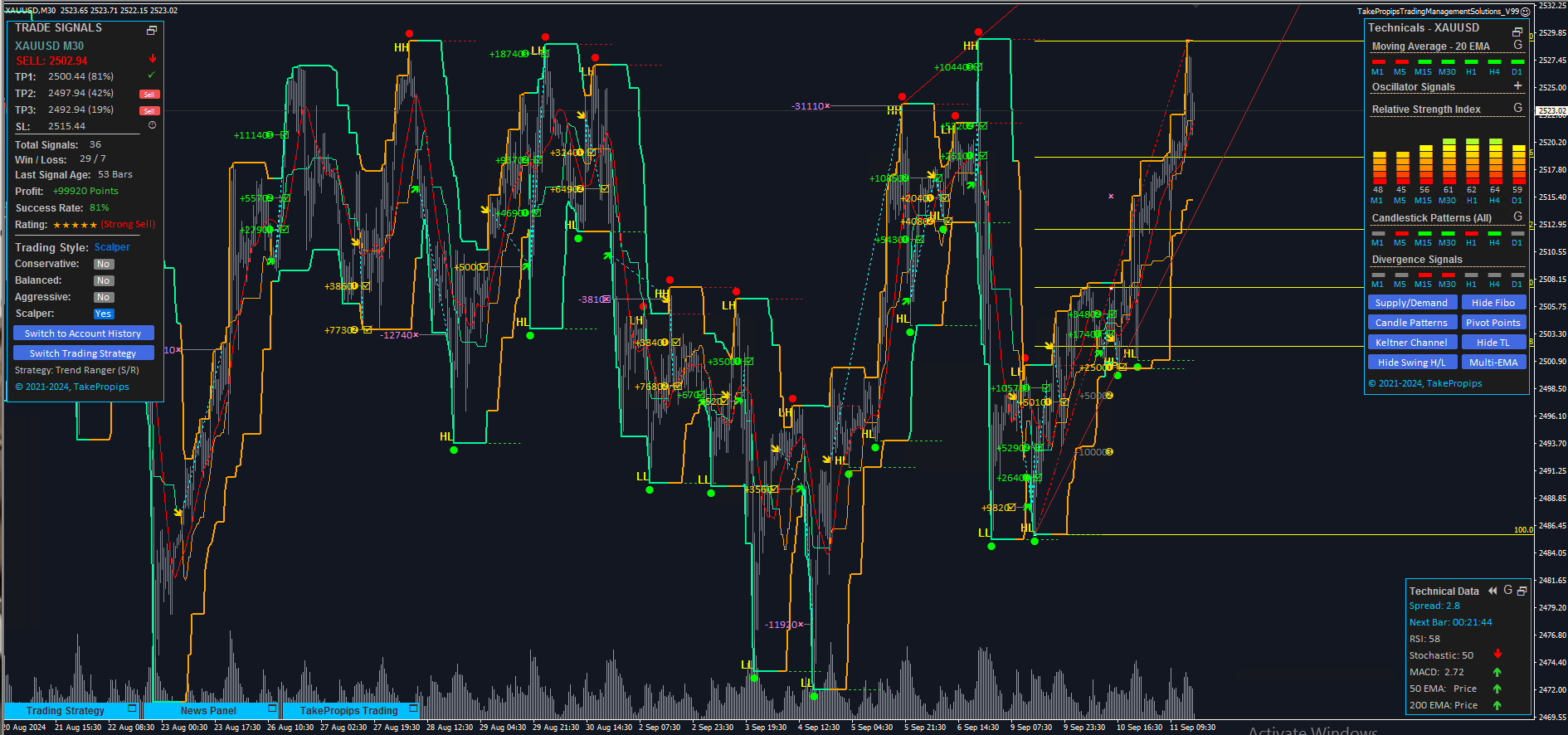The width and height of the screenshot is (1568, 735).
Task: Toggle the Conservative trading style option
Action: point(103,264)
